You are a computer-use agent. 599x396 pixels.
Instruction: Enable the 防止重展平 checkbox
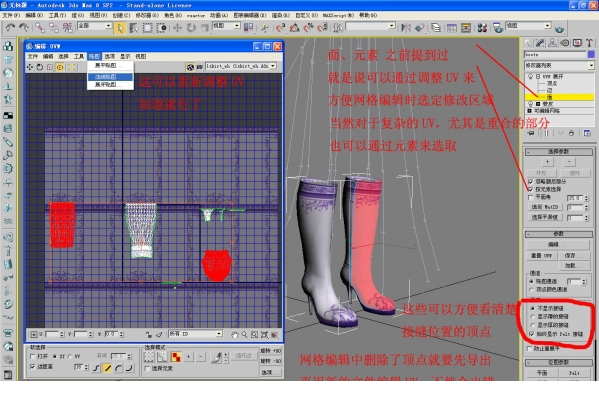pos(529,348)
